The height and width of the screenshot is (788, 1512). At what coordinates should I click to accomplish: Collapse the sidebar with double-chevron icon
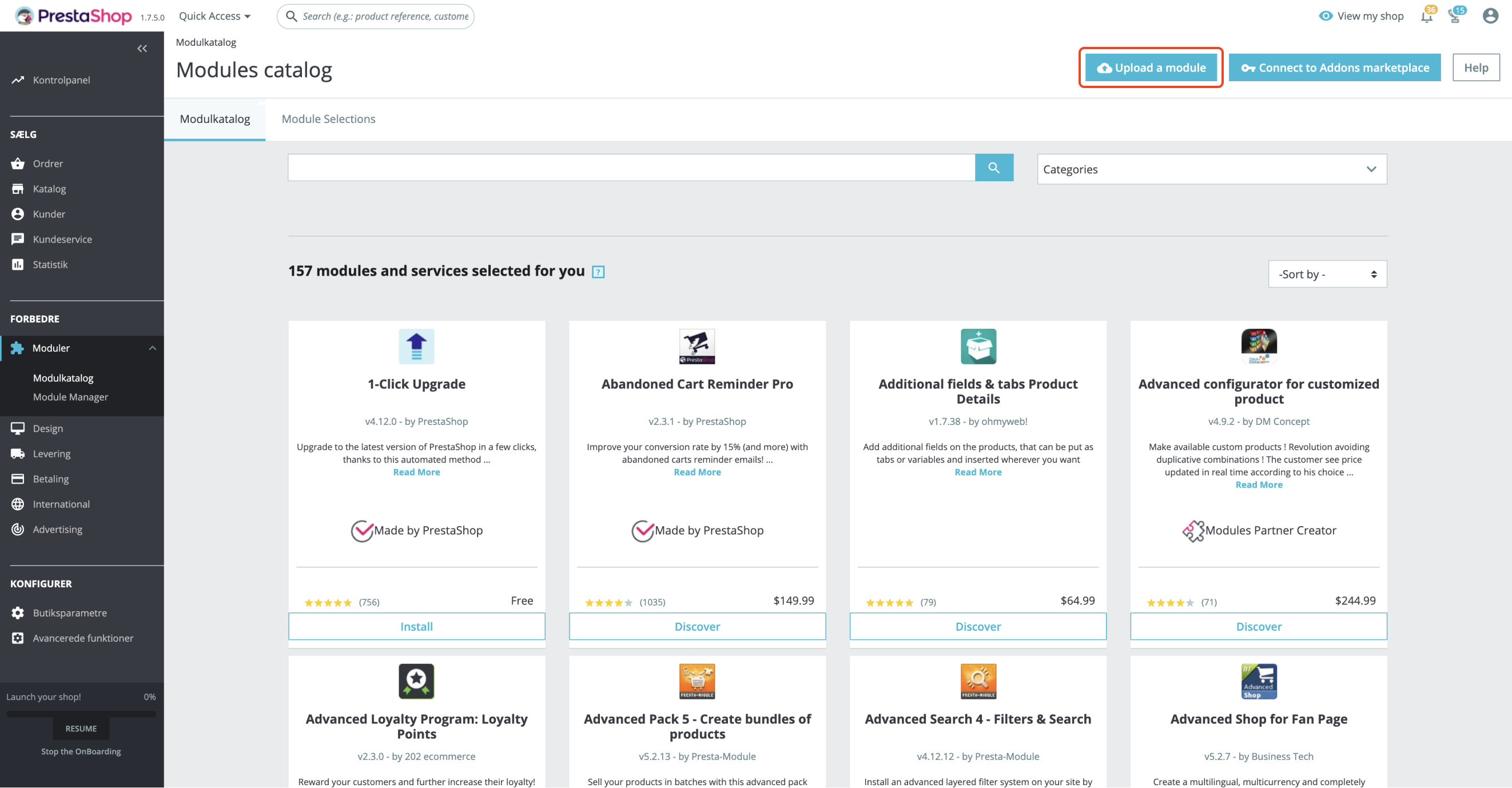pos(142,48)
